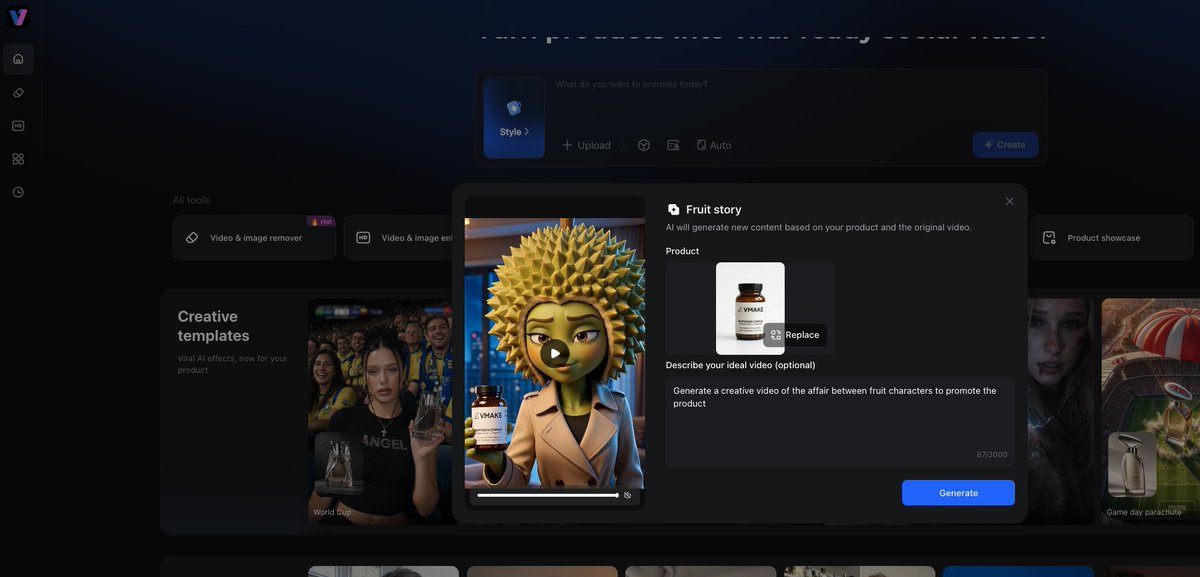Mute the preview video sound
The width and height of the screenshot is (1200, 577).
point(627,495)
